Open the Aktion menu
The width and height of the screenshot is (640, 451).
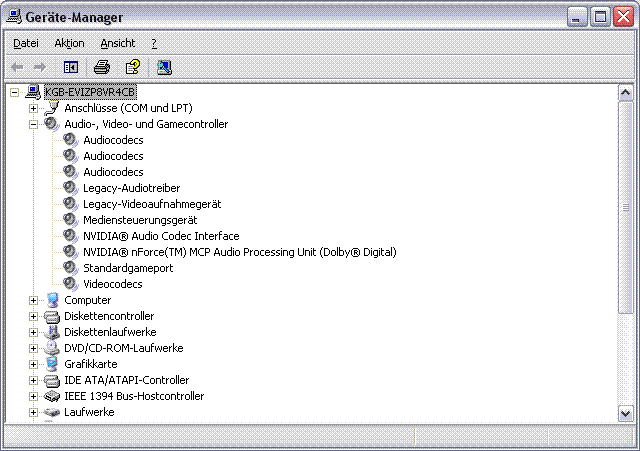point(69,43)
